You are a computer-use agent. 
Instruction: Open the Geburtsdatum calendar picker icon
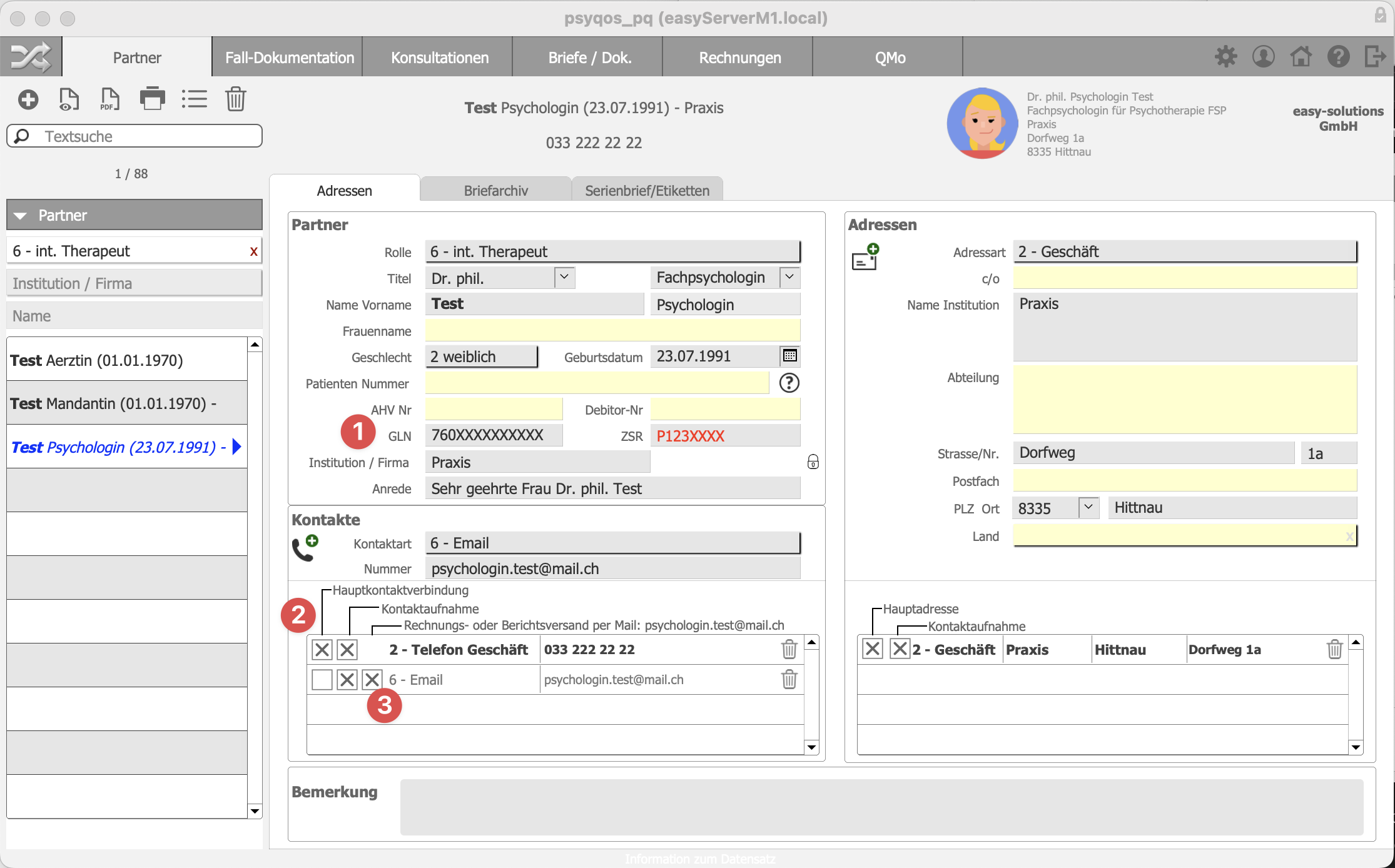click(790, 355)
